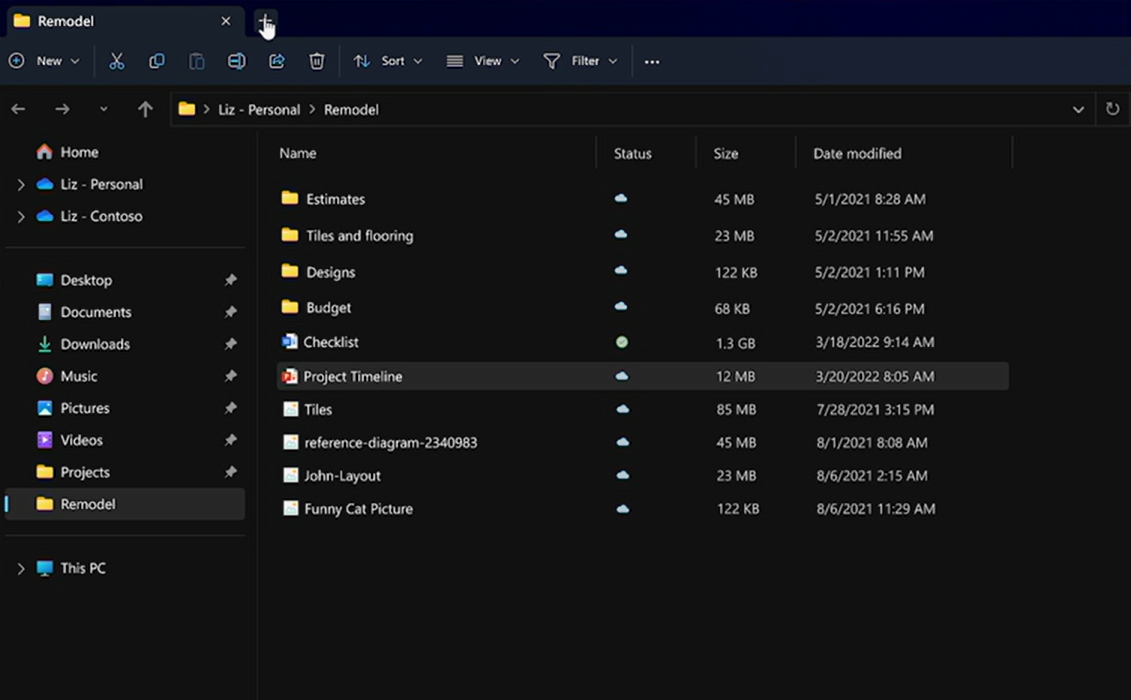Screen dimensions: 1131x700
Task: Click the Refresh icon beside address bar
Action: pos(1112,109)
